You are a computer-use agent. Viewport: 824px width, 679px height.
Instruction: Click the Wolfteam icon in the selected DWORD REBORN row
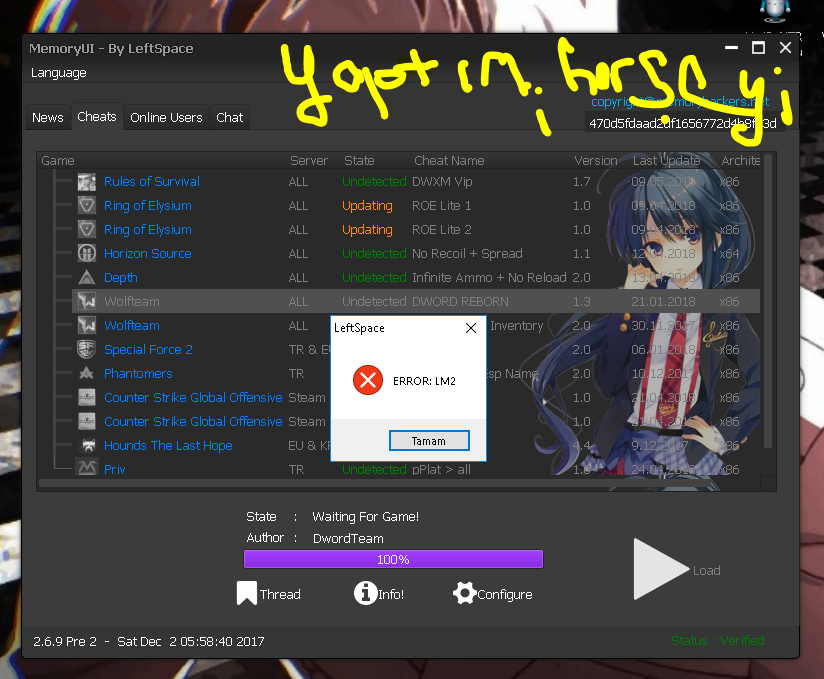point(87,301)
